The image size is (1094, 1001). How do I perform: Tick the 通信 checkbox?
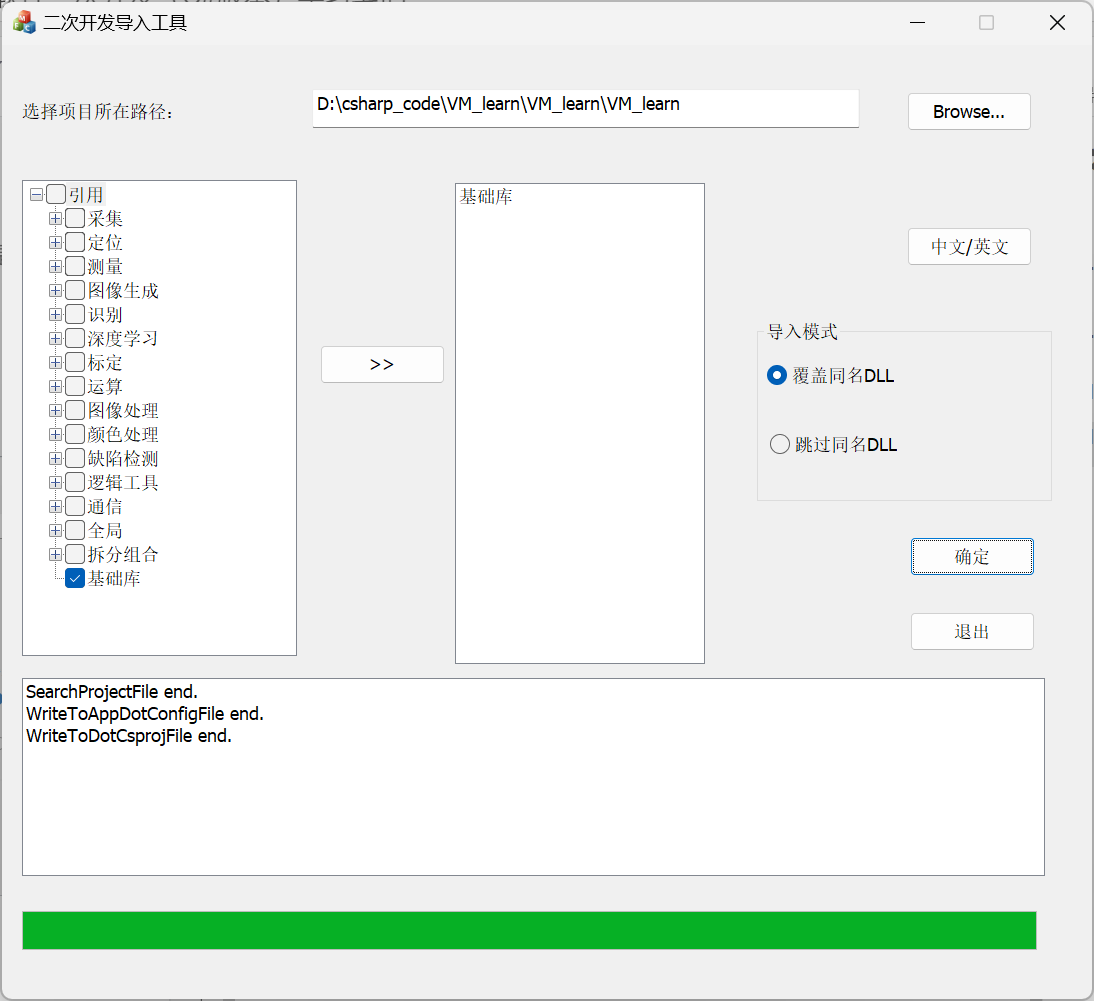75,506
